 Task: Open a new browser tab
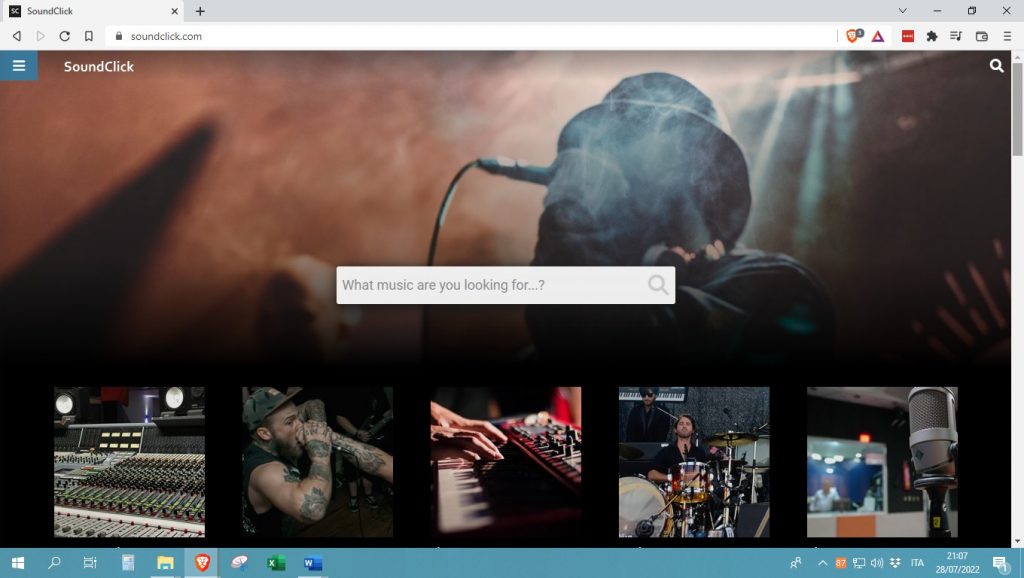click(x=198, y=11)
